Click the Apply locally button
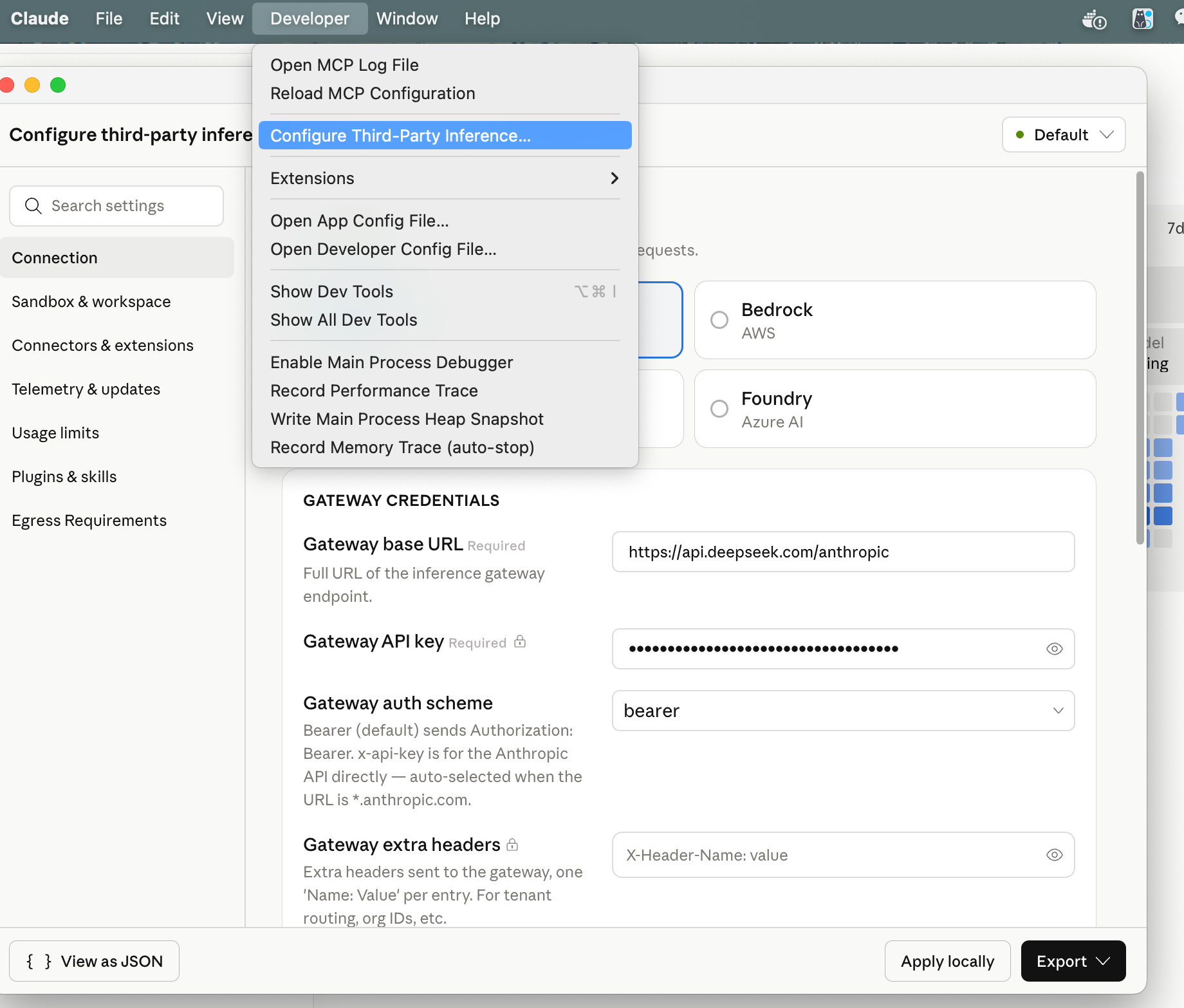The height and width of the screenshot is (1008, 1184). [947, 961]
